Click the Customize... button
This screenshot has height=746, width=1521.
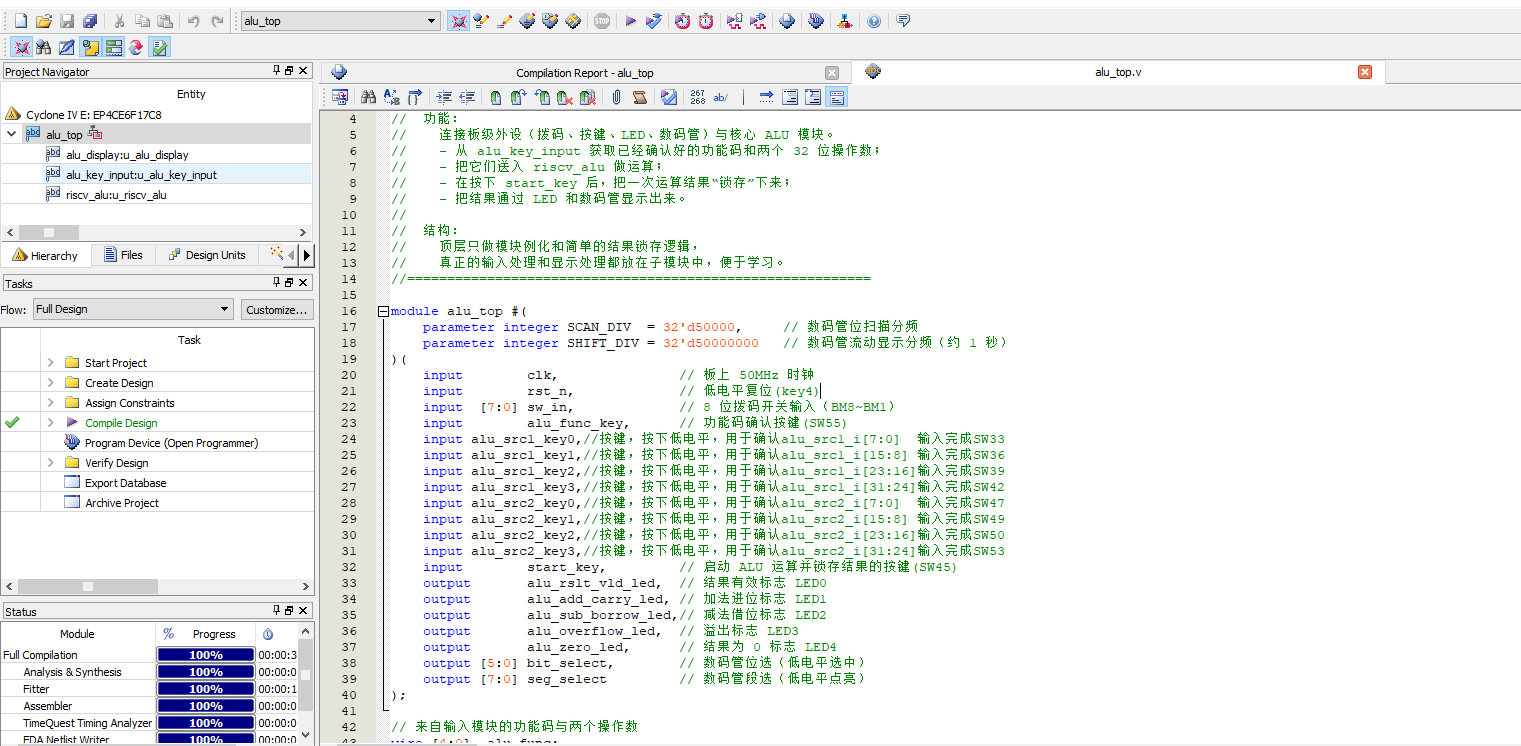(277, 309)
